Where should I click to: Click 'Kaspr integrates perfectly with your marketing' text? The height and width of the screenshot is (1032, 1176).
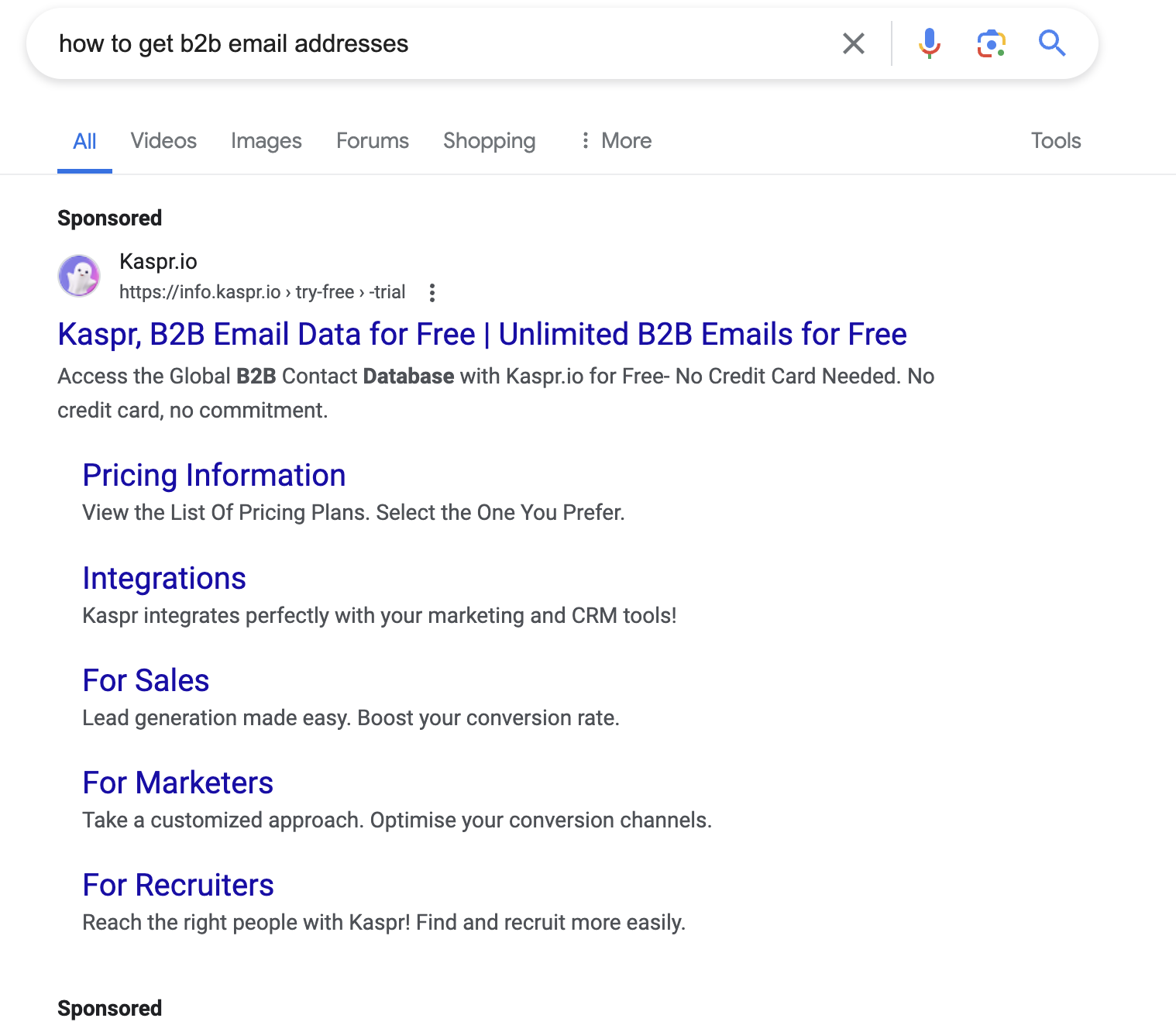point(380,616)
